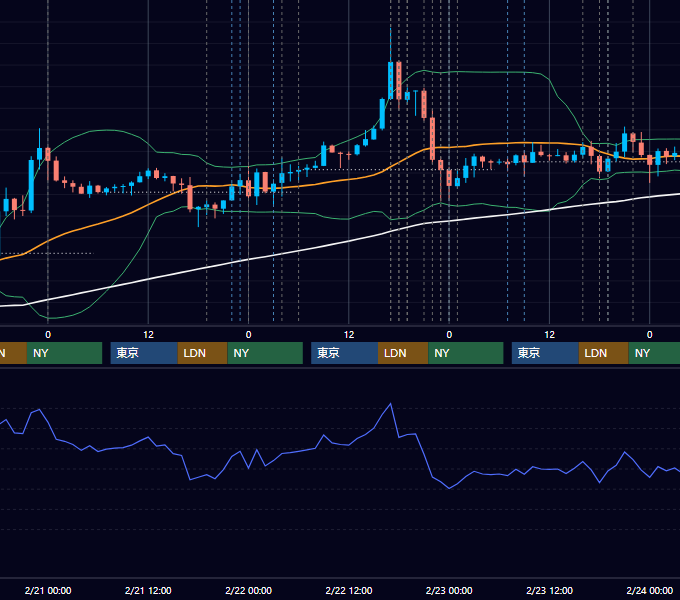This screenshot has height=600, width=680.
Task: Select the orange moving average line
Action: (x=347, y=179)
